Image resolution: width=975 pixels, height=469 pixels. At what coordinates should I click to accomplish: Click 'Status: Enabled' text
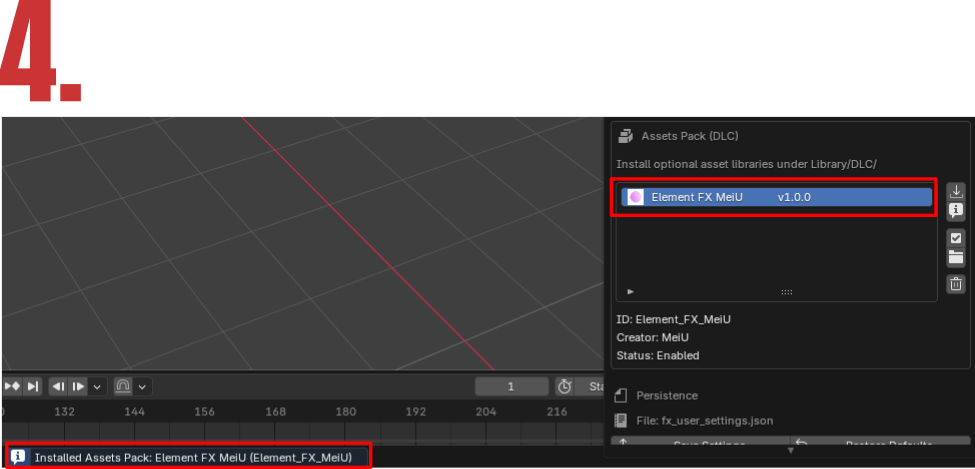(658, 355)
